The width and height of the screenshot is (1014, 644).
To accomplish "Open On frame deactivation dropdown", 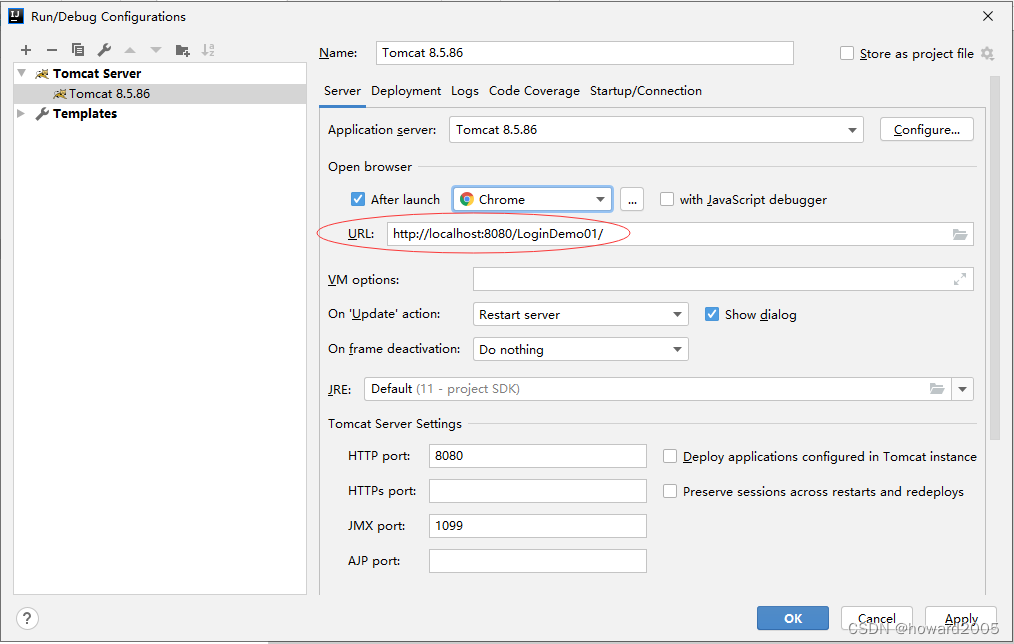I will [581, 349].
